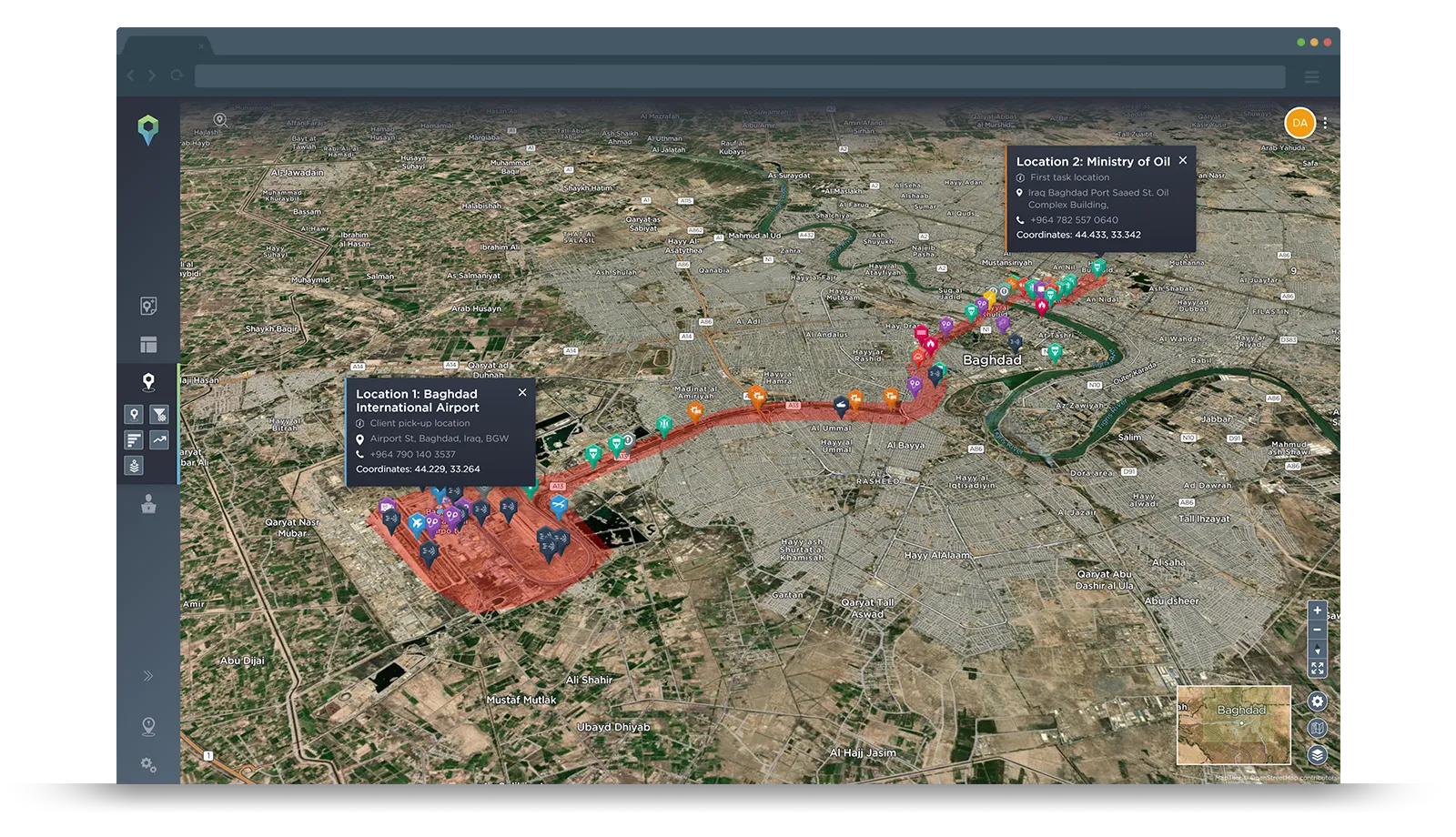Click the 'Baghdad' city label on map

tap(992, 360)
